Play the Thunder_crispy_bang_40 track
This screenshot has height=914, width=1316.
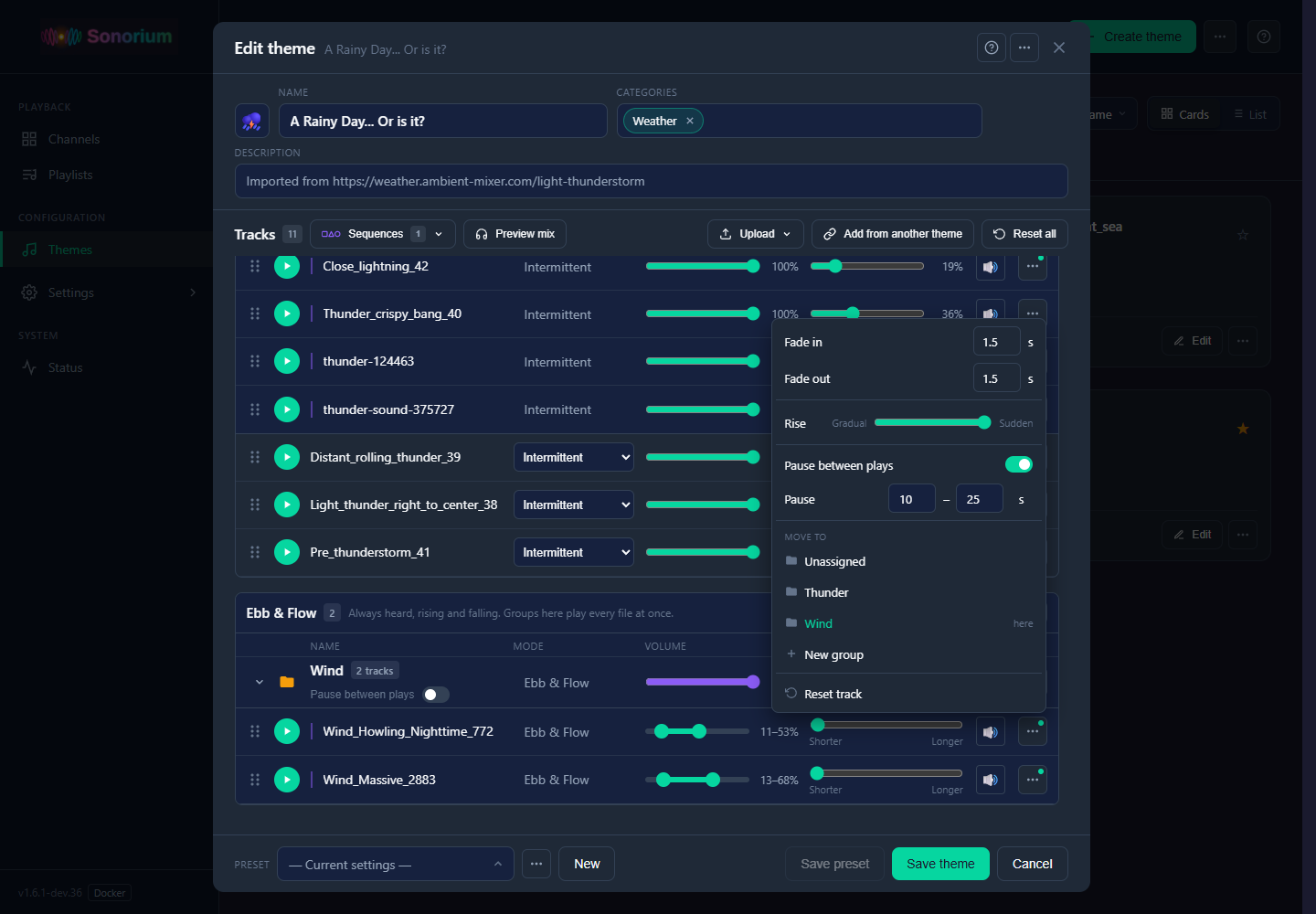click(287, 314)
